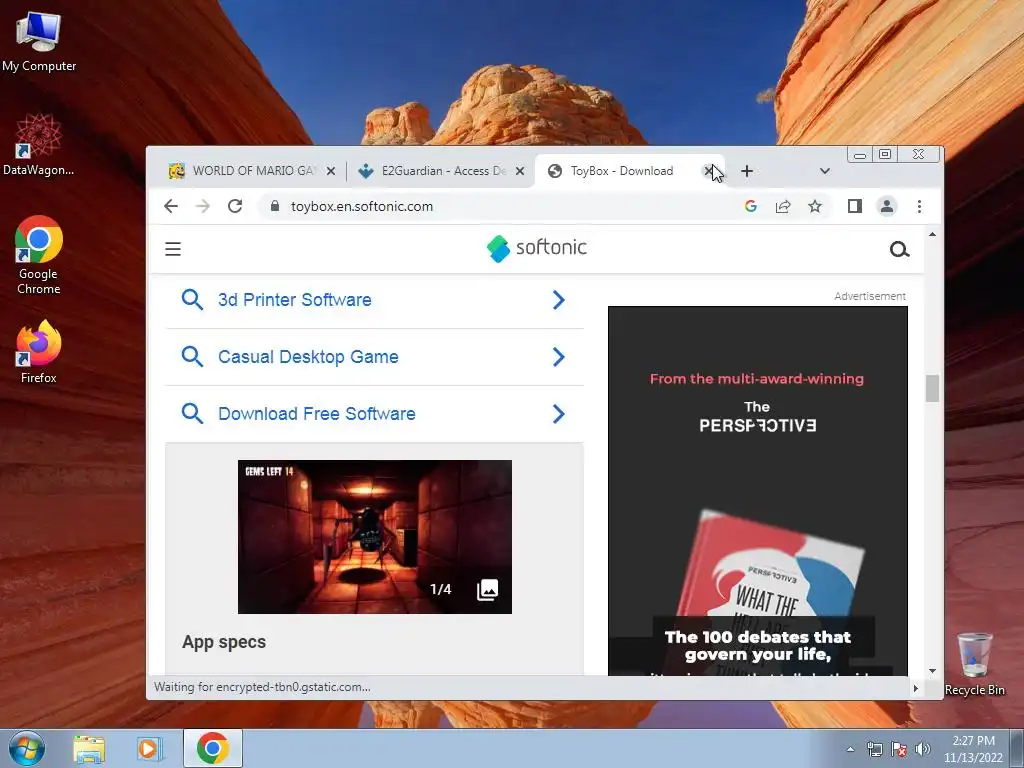Open the screenshot gallery icon on the game image
1024x768 pixels.
(488, 589)
